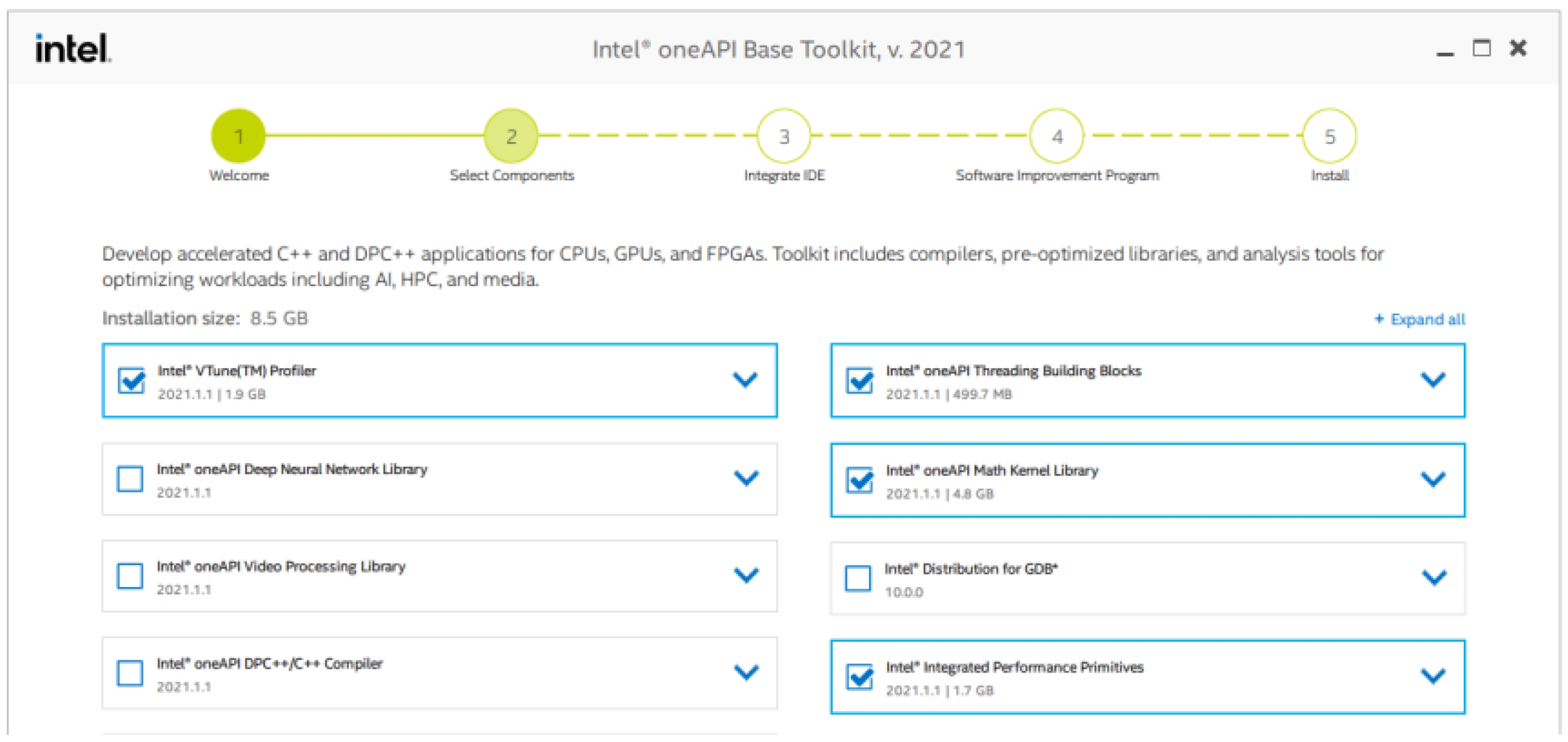
Task: Click Intel oneAPI Deep Neural Network Library name
Action: pos(292,469)
